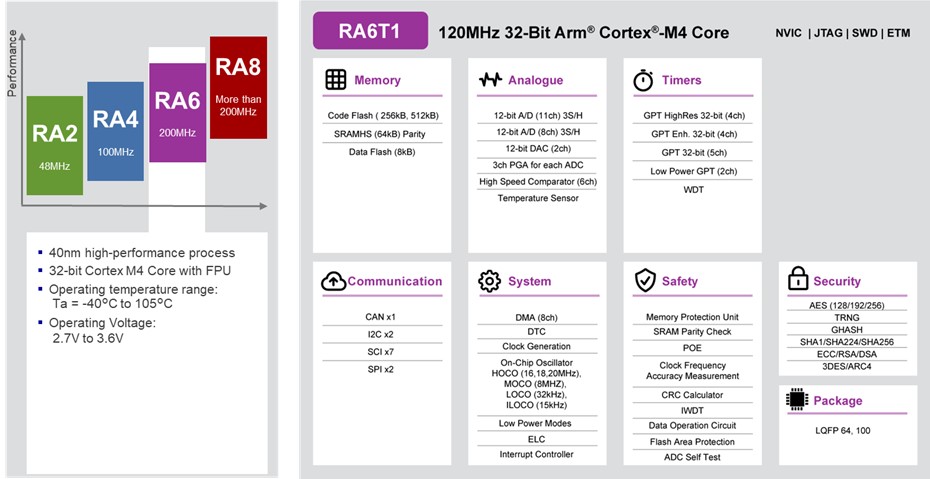Click TRNG row under Security
This screenshot has height=479, width=930.
tap(846, 318)
